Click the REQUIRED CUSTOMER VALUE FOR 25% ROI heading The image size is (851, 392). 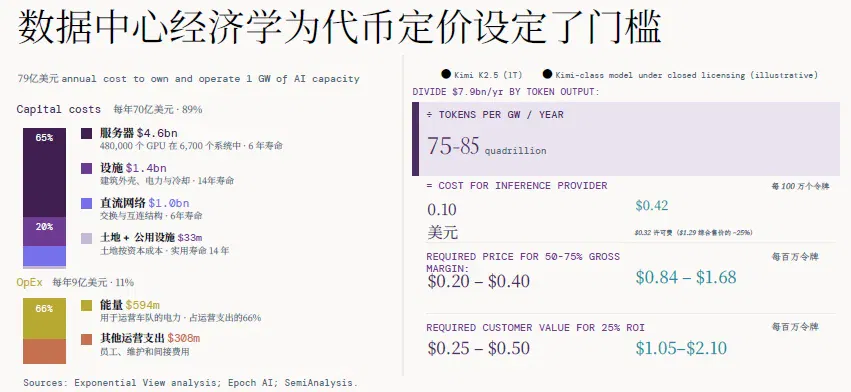(536, 328)
